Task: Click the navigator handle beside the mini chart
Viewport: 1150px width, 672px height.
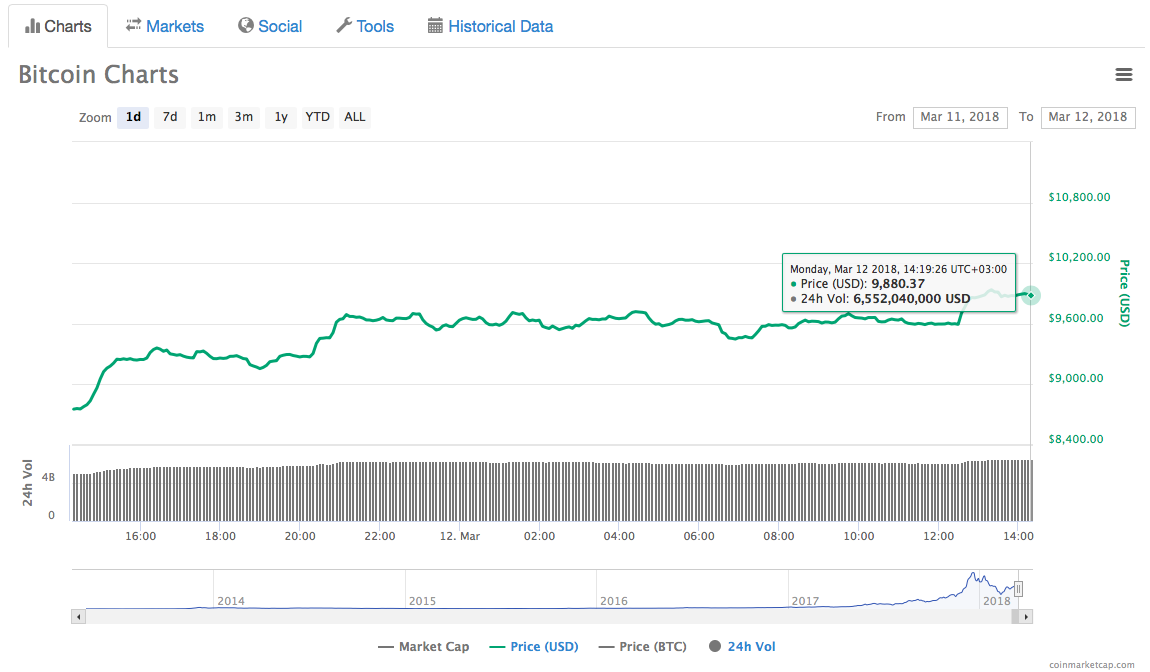Action: (x=1018, y=589)
